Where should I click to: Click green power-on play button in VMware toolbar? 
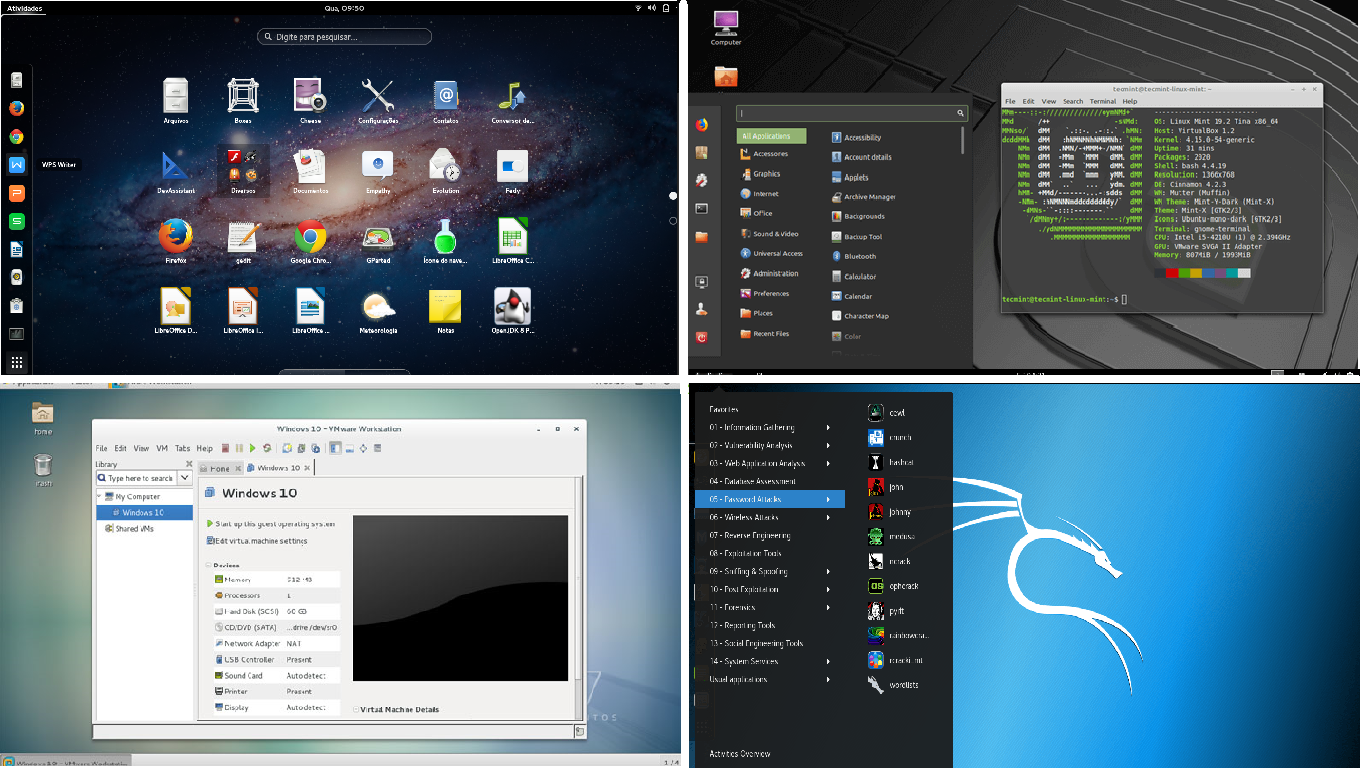coord(253,448)
